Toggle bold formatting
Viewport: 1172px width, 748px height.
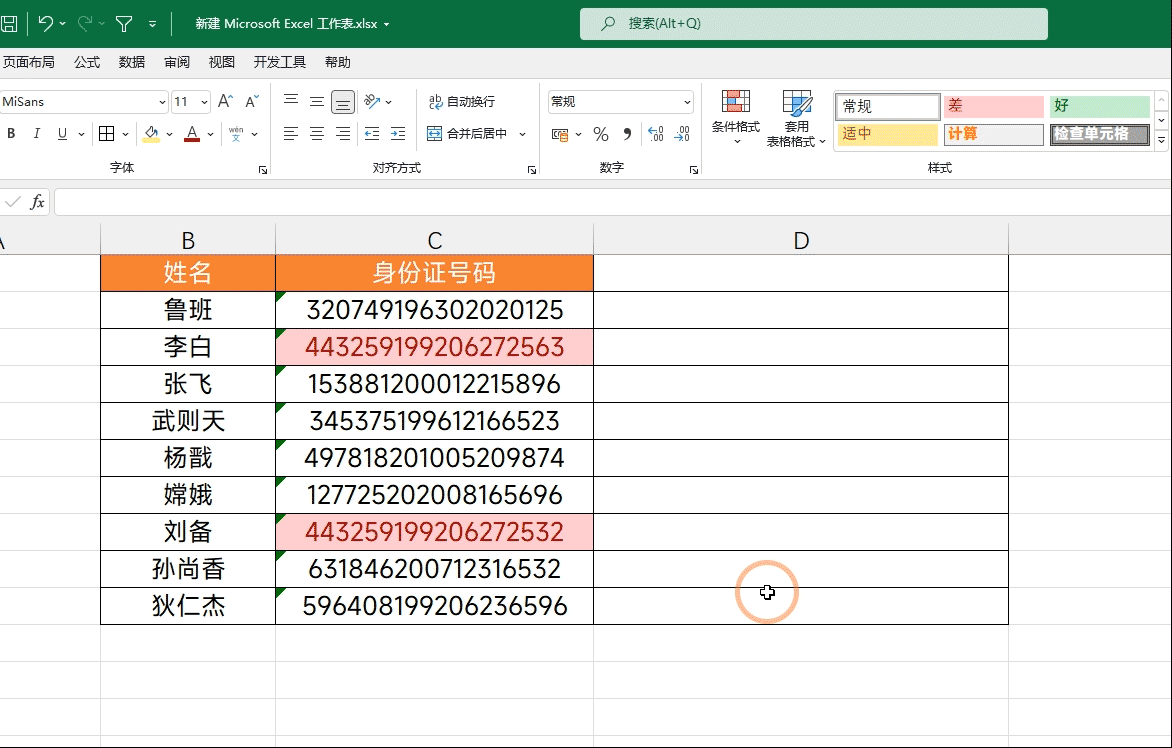11,134
